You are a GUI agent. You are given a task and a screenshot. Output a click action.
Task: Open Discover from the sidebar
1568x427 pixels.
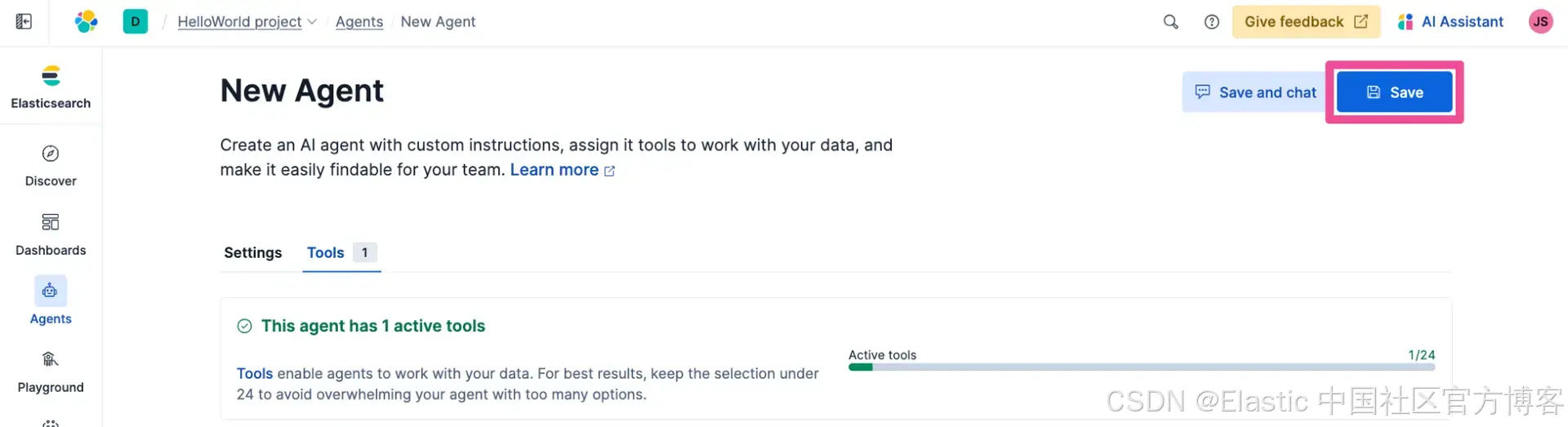pos(51,166)
